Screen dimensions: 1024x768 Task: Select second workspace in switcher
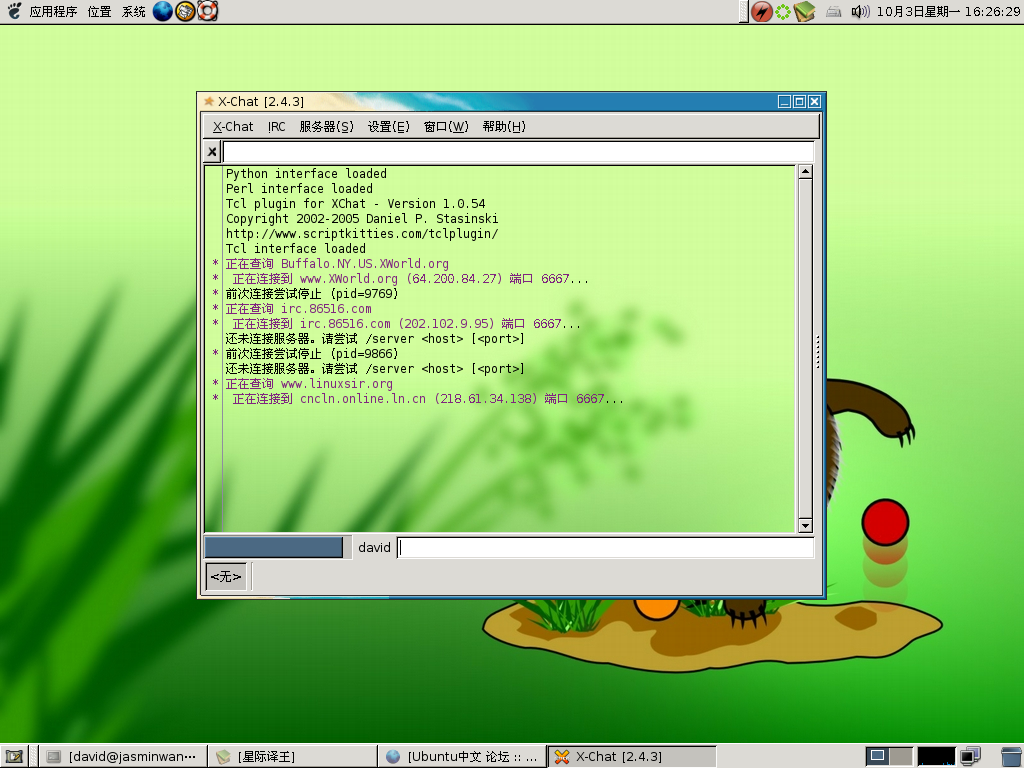click(901, 757)
